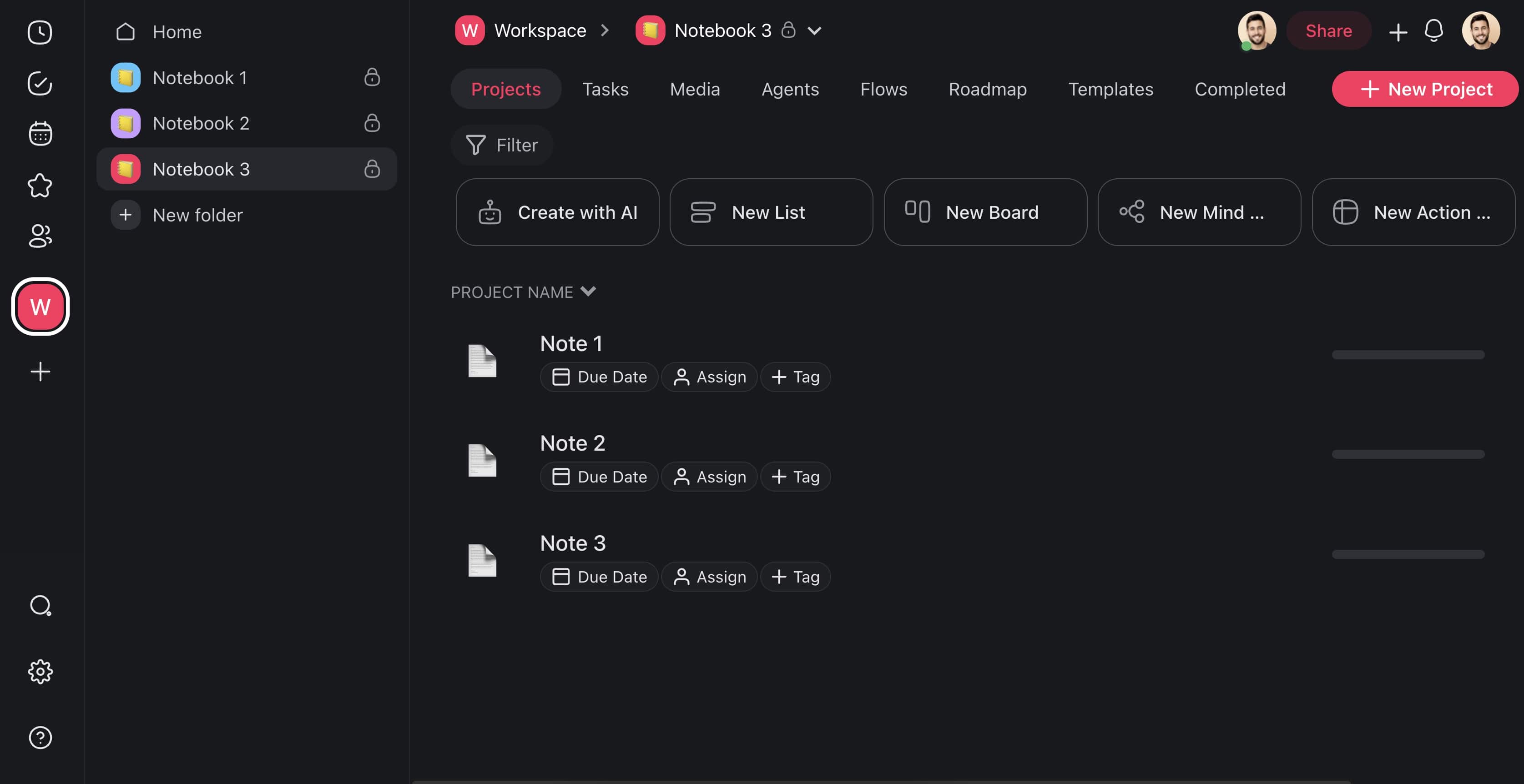Toggle the lock on Notebook 2
This screenshot has height=784, width=1524.
[x=372, y=123]
